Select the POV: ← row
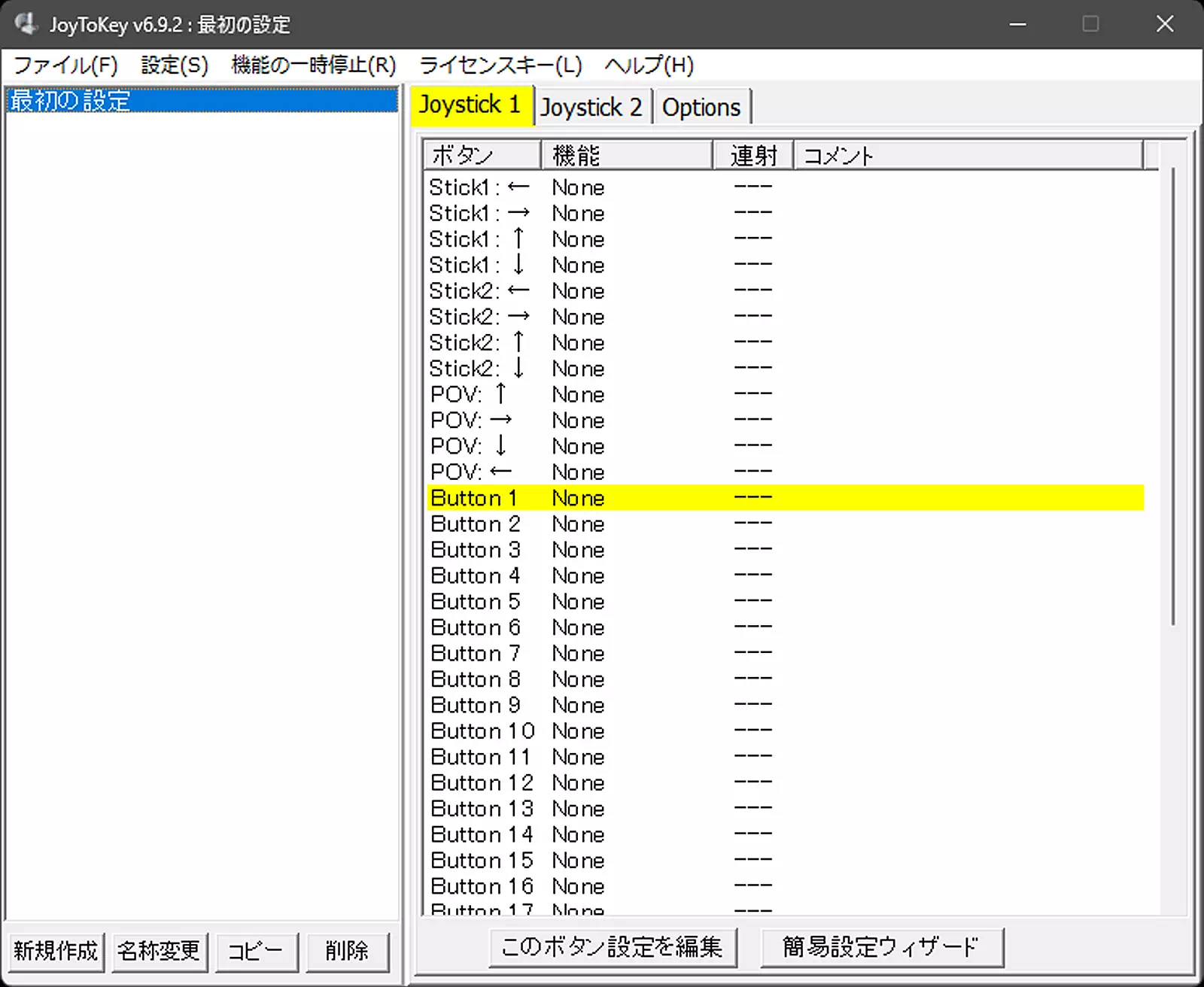The image size is (1204, 987). 786,472
